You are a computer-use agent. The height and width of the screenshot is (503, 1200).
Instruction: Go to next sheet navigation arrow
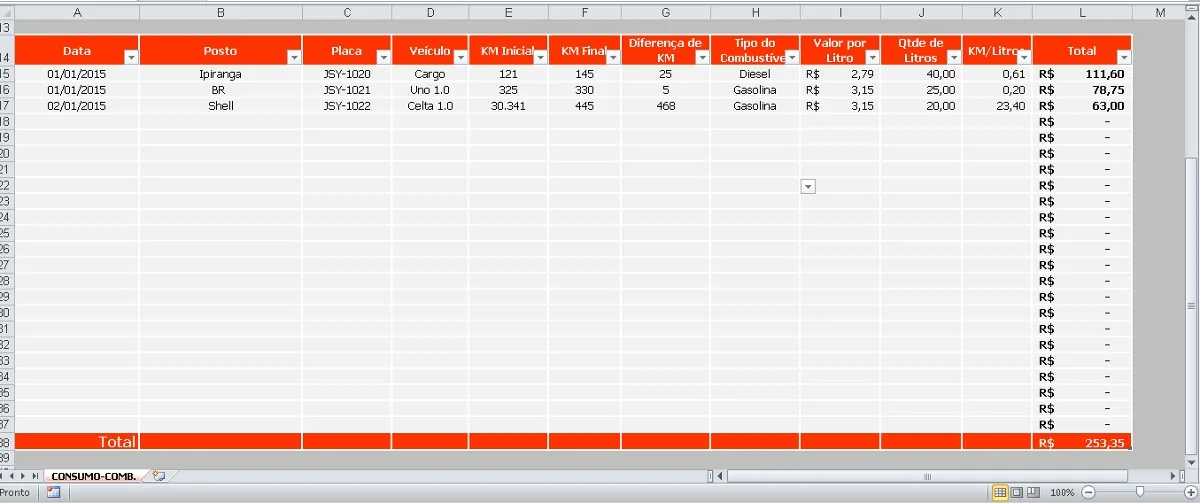click(x=25, y=476)
